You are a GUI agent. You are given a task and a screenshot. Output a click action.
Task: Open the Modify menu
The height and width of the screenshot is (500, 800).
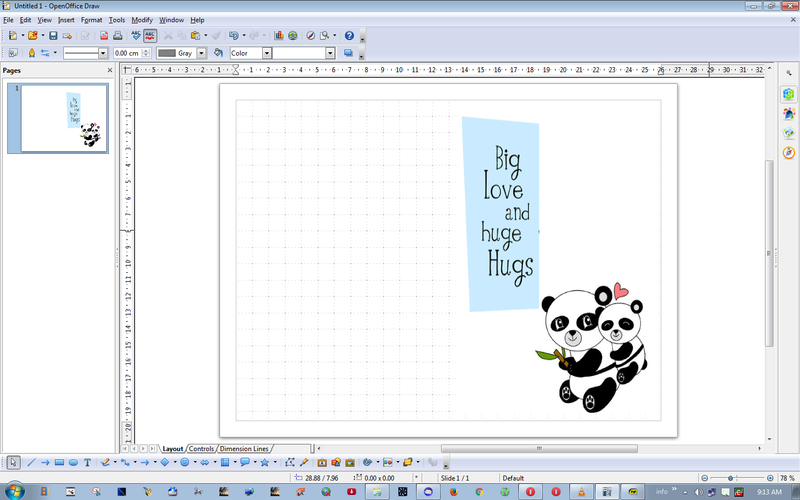142,20
